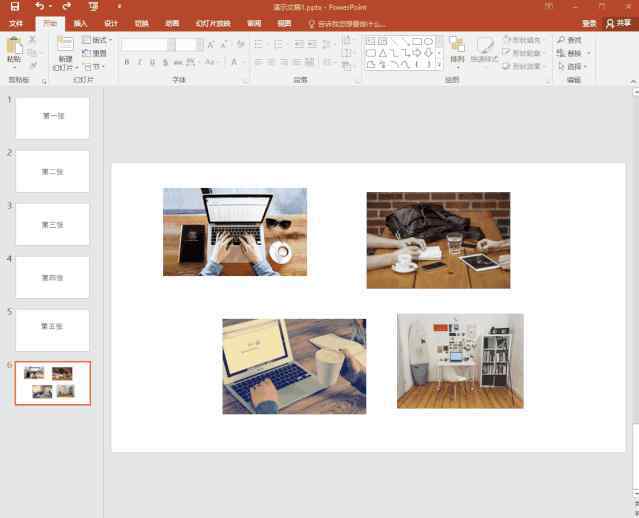Click the Paste clipboard icon

[x=13, y=46]
